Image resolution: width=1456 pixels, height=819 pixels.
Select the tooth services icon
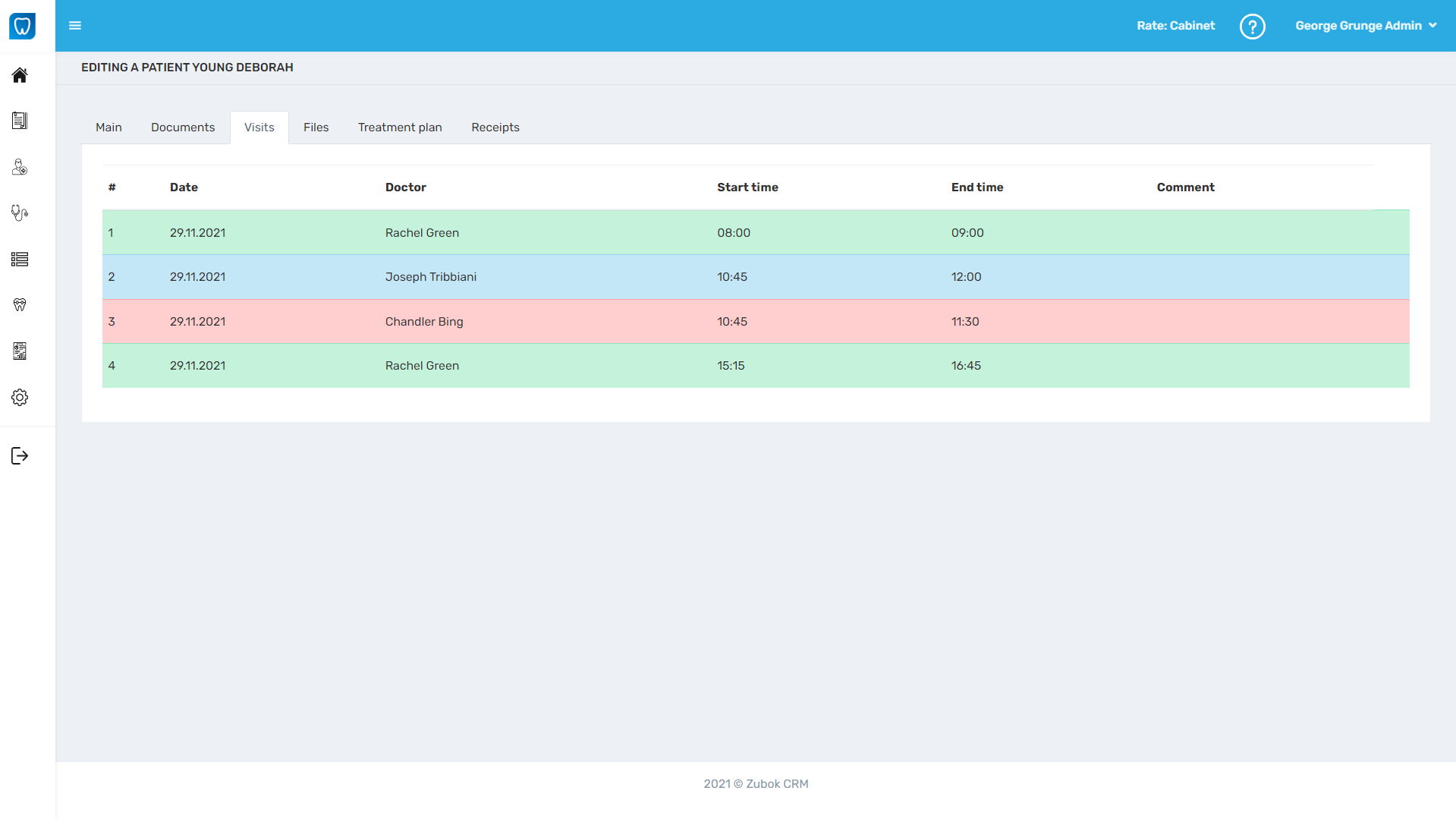(x=19, y=304)
